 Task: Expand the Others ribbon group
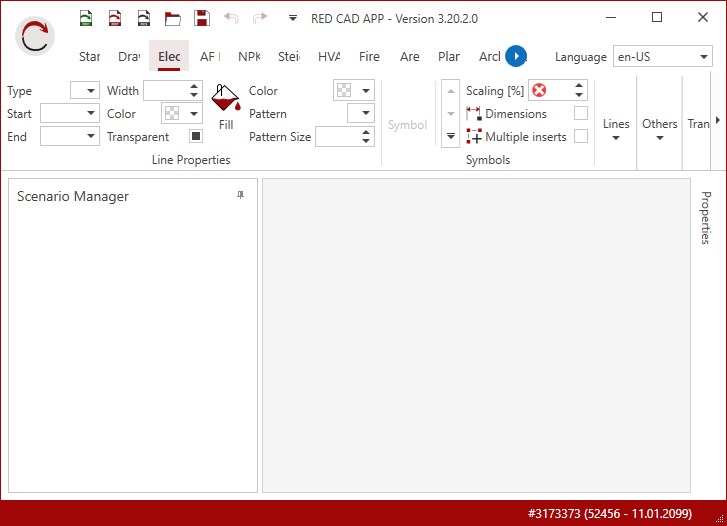659,129
